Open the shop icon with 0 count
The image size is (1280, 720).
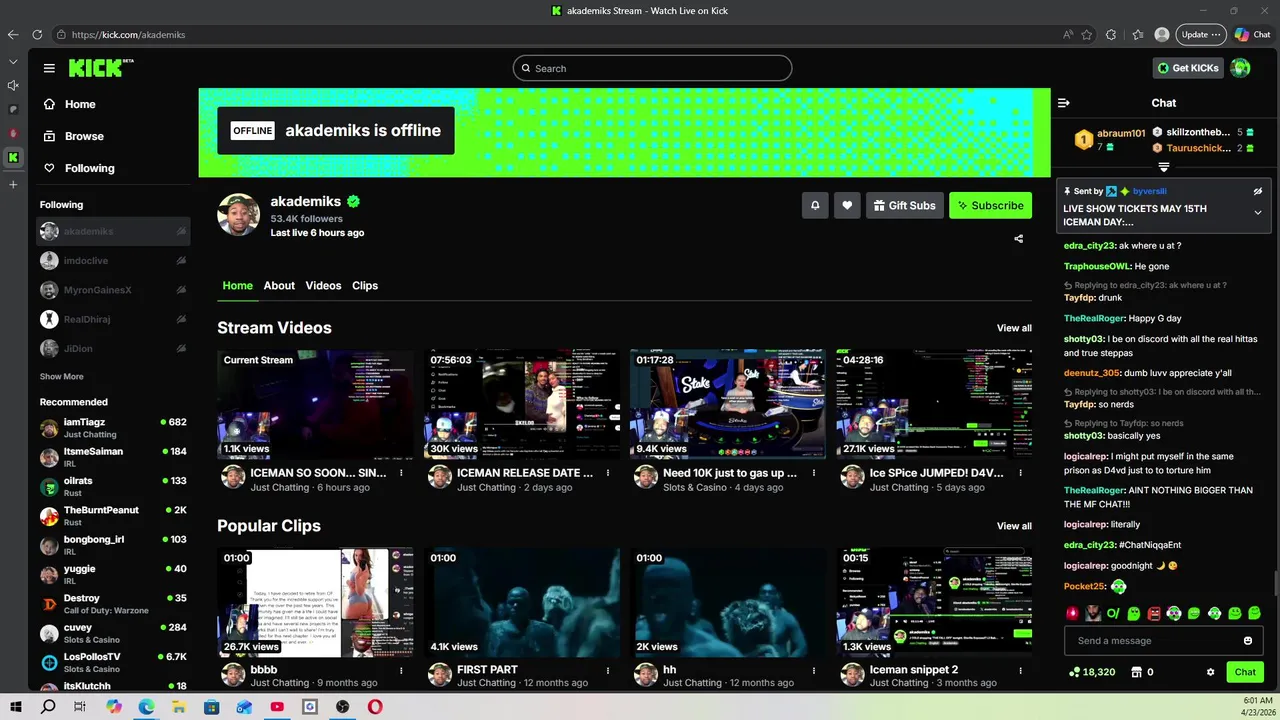[1136, 672]
